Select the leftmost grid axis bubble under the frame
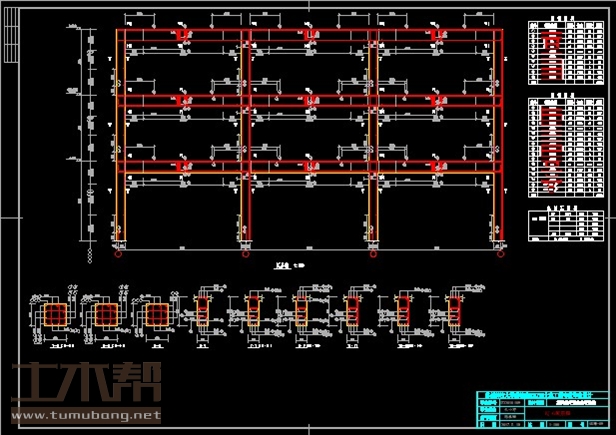616x435 pixels. coord(119,254)
